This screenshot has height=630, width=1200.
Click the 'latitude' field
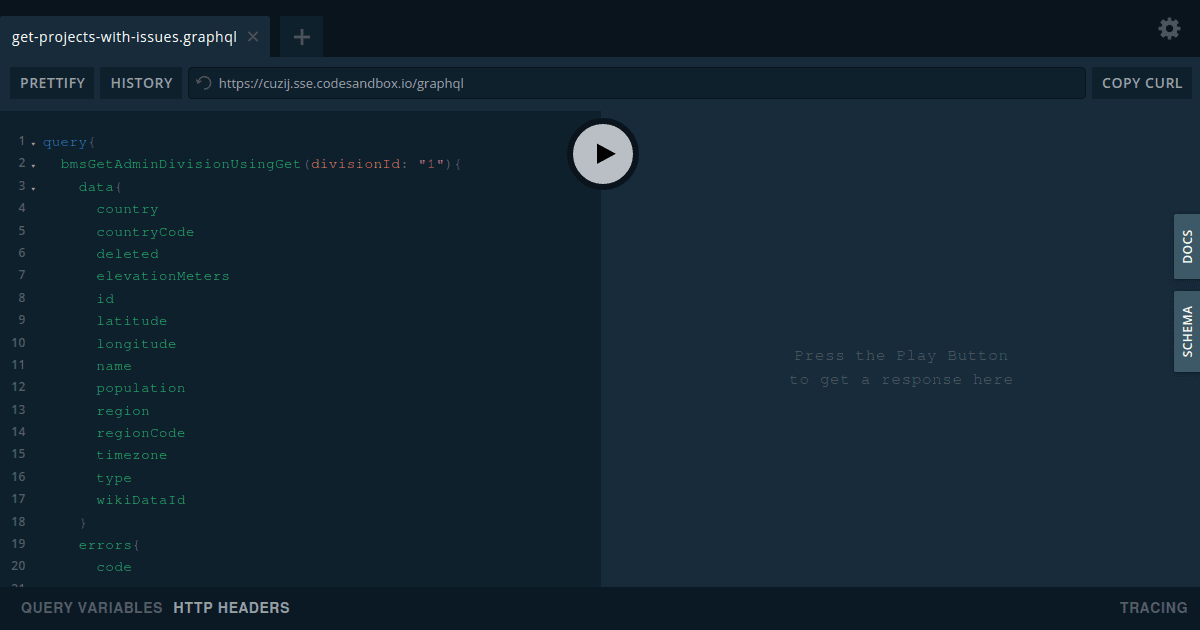pos(132,321)
